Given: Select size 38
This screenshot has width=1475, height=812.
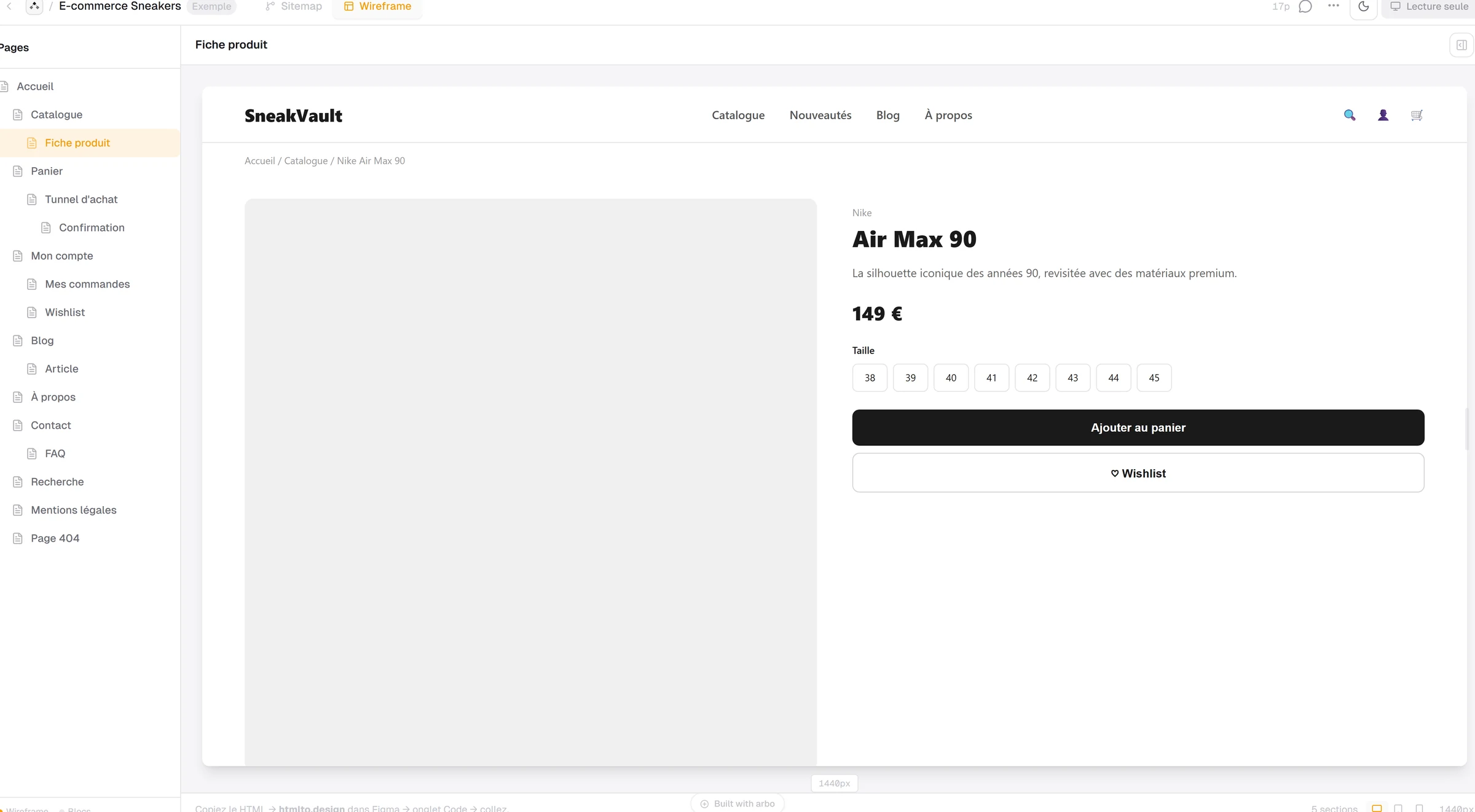Looking at the screenshot, I should (x=870, y=378).
